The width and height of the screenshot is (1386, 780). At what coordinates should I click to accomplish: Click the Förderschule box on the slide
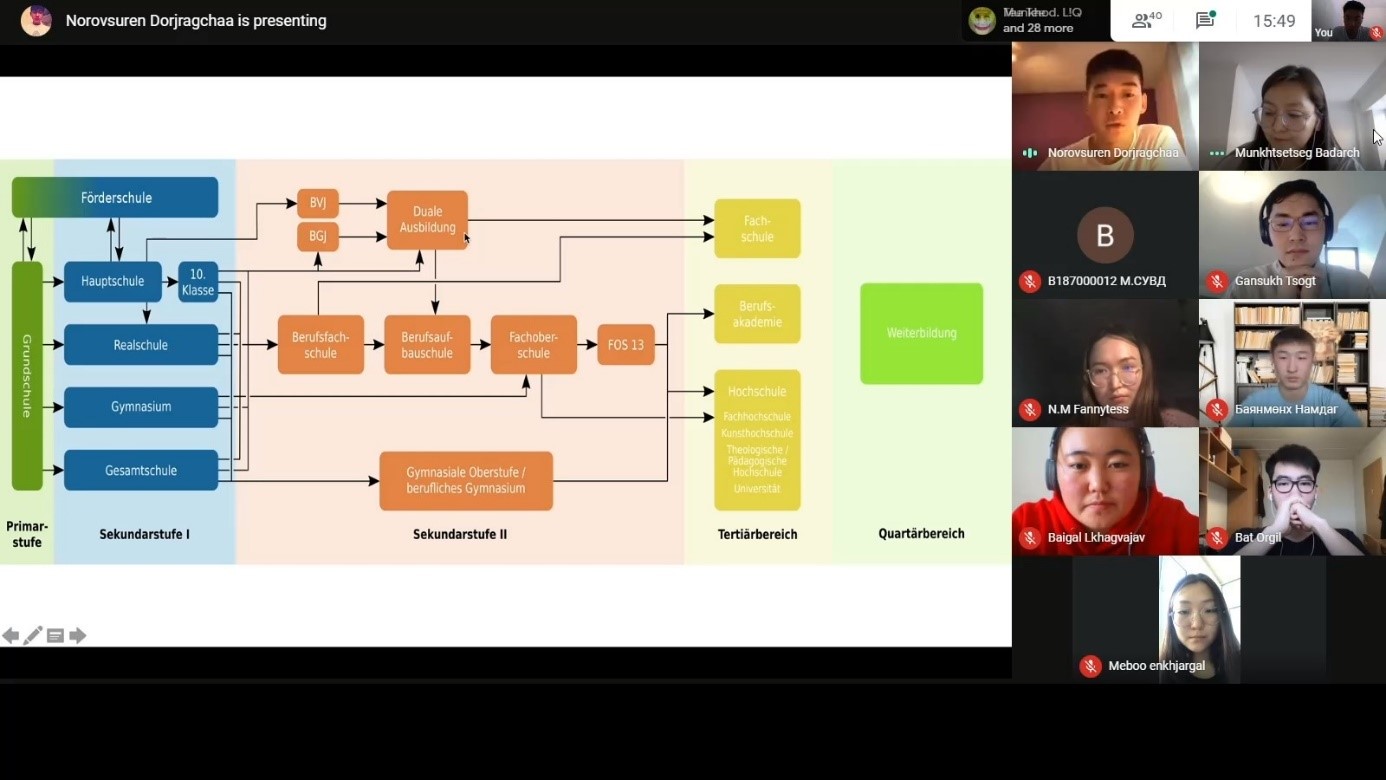[115, 197]
